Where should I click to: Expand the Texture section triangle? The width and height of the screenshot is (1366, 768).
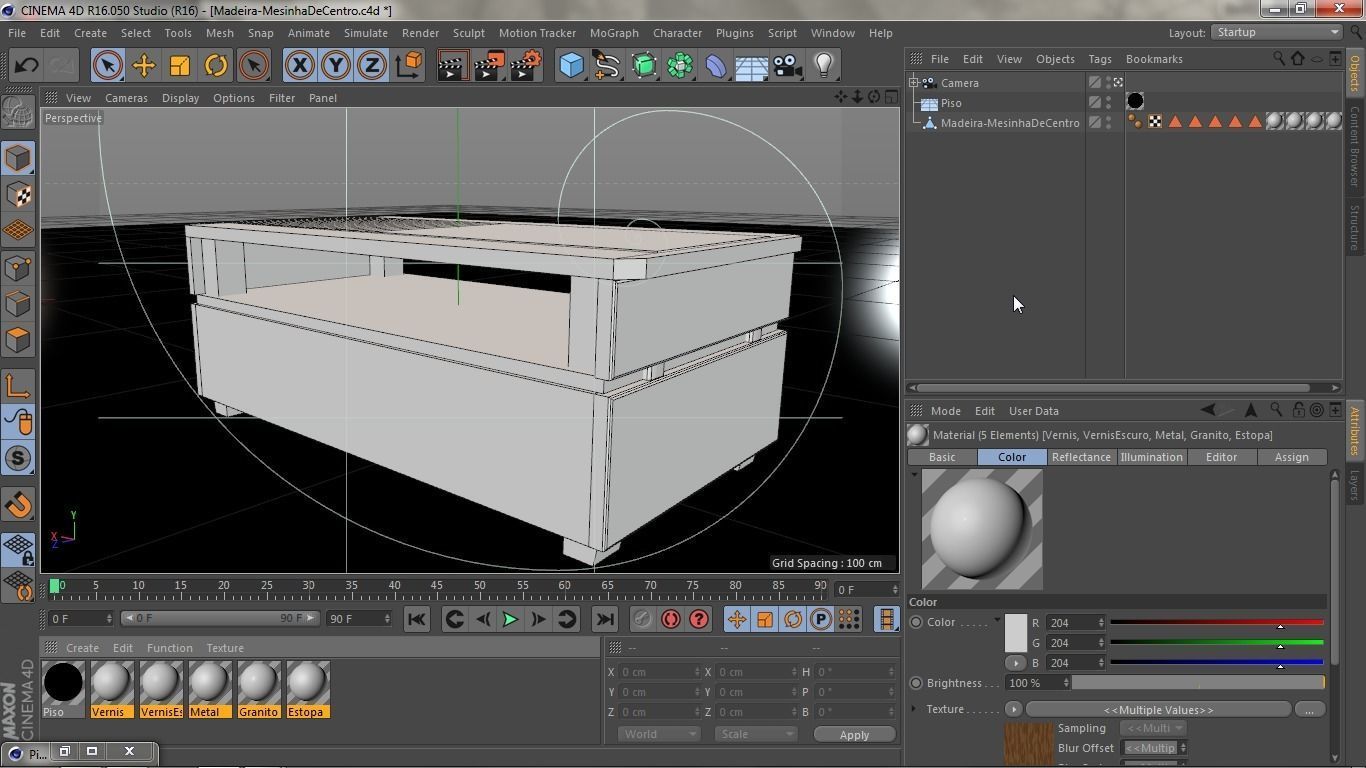(914, 709)
